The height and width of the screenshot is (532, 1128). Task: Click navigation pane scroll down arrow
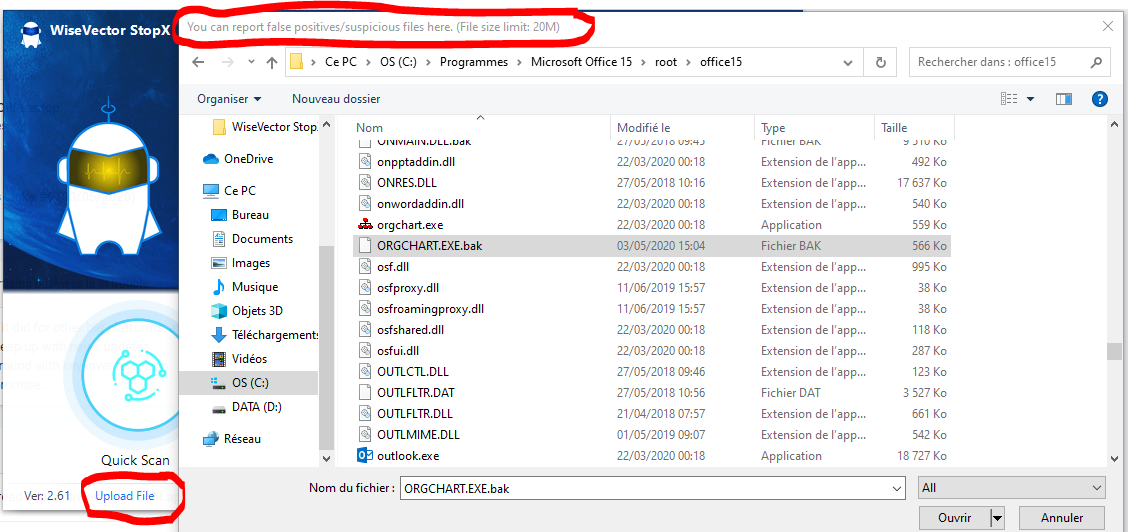(x=327, y=457)
